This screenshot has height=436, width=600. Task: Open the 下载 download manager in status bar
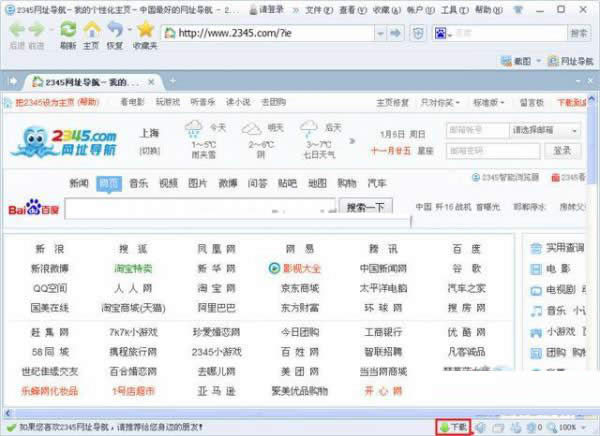pos(453,427)
